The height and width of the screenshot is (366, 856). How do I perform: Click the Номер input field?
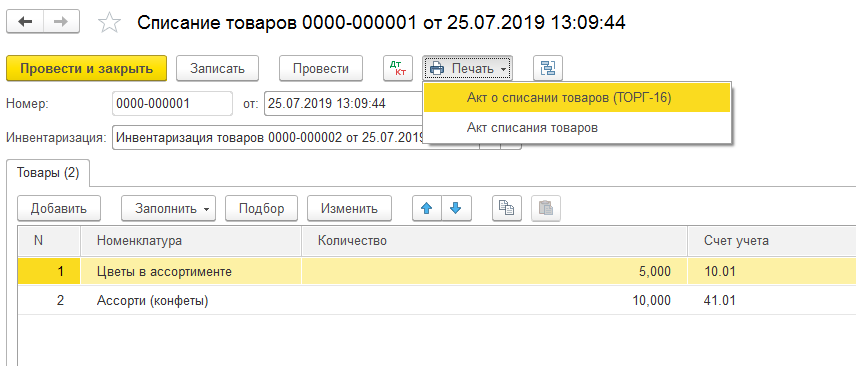pos(173,103)
